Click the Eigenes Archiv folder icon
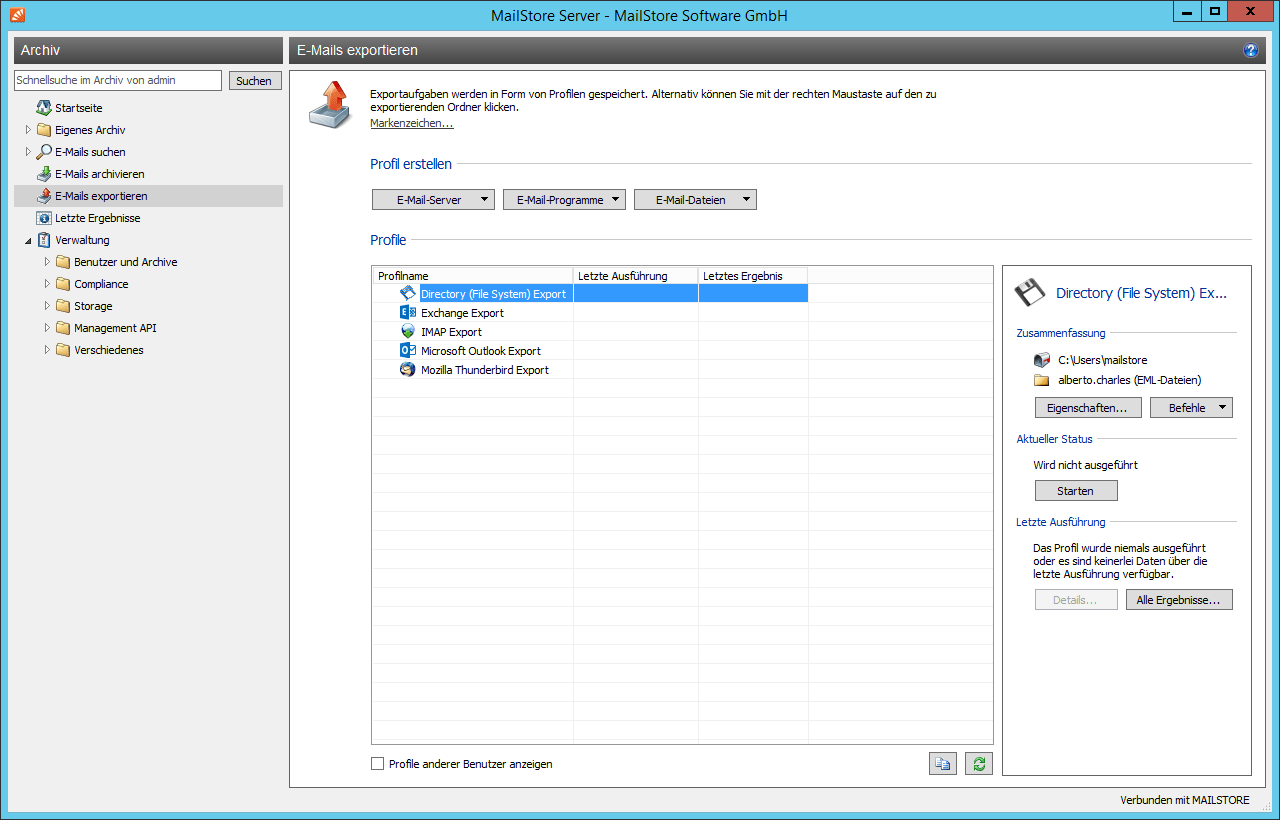 point(44,130)
